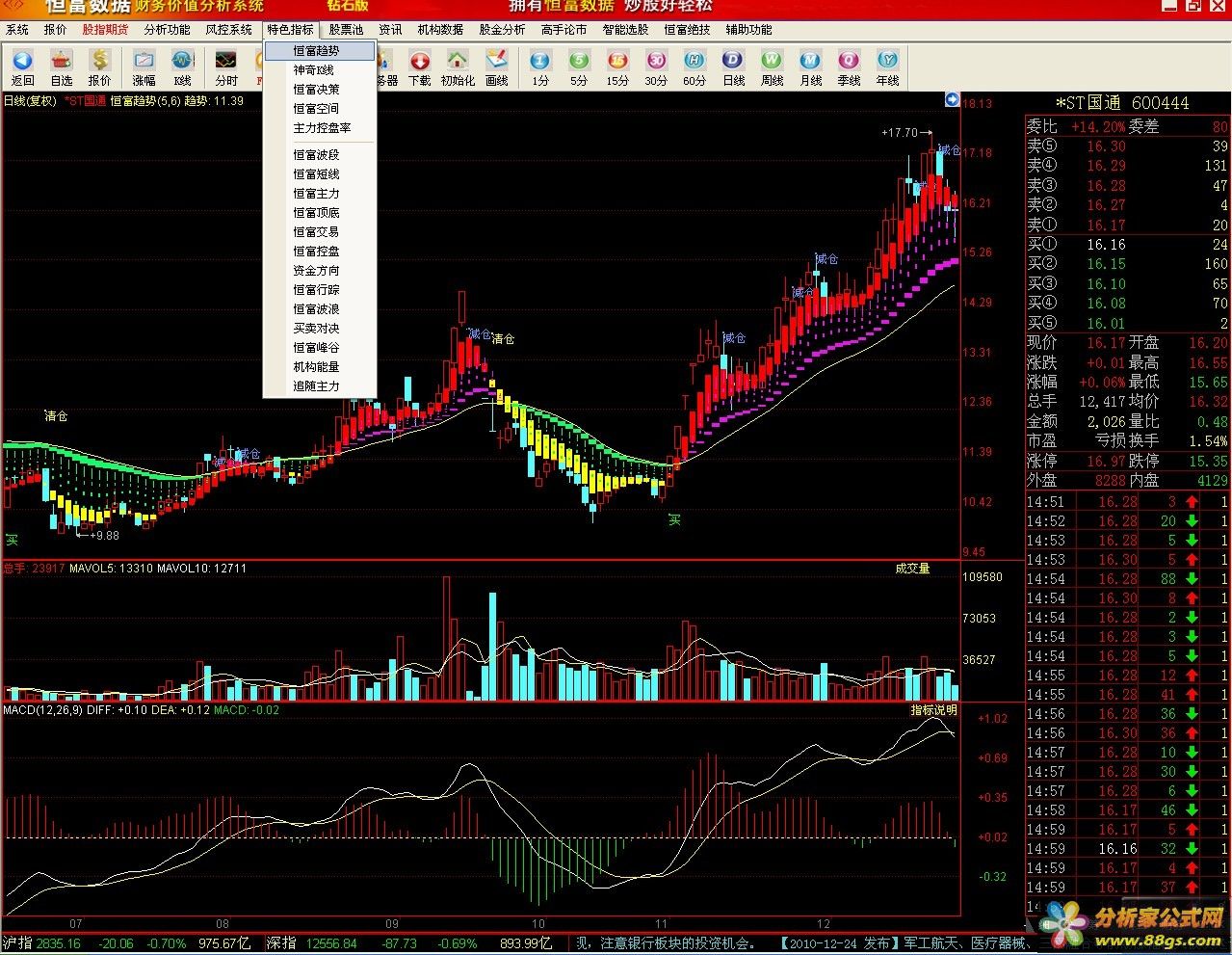The image size is (1232, 955).
Task: Choose the 恒富顶底 indicator
Action: (320, 213)
